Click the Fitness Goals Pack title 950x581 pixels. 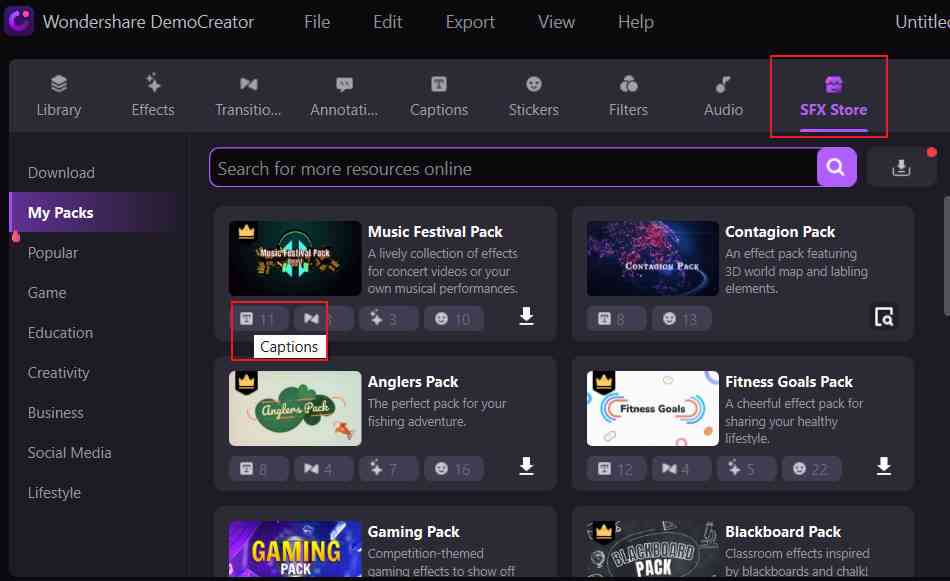789,382
